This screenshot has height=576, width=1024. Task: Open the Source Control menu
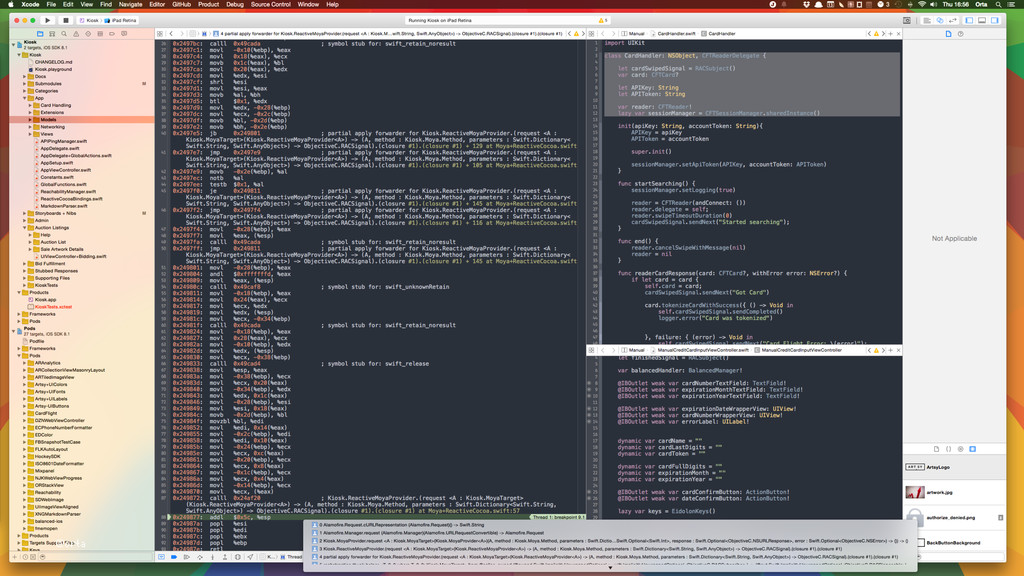[x=270, y=5]
